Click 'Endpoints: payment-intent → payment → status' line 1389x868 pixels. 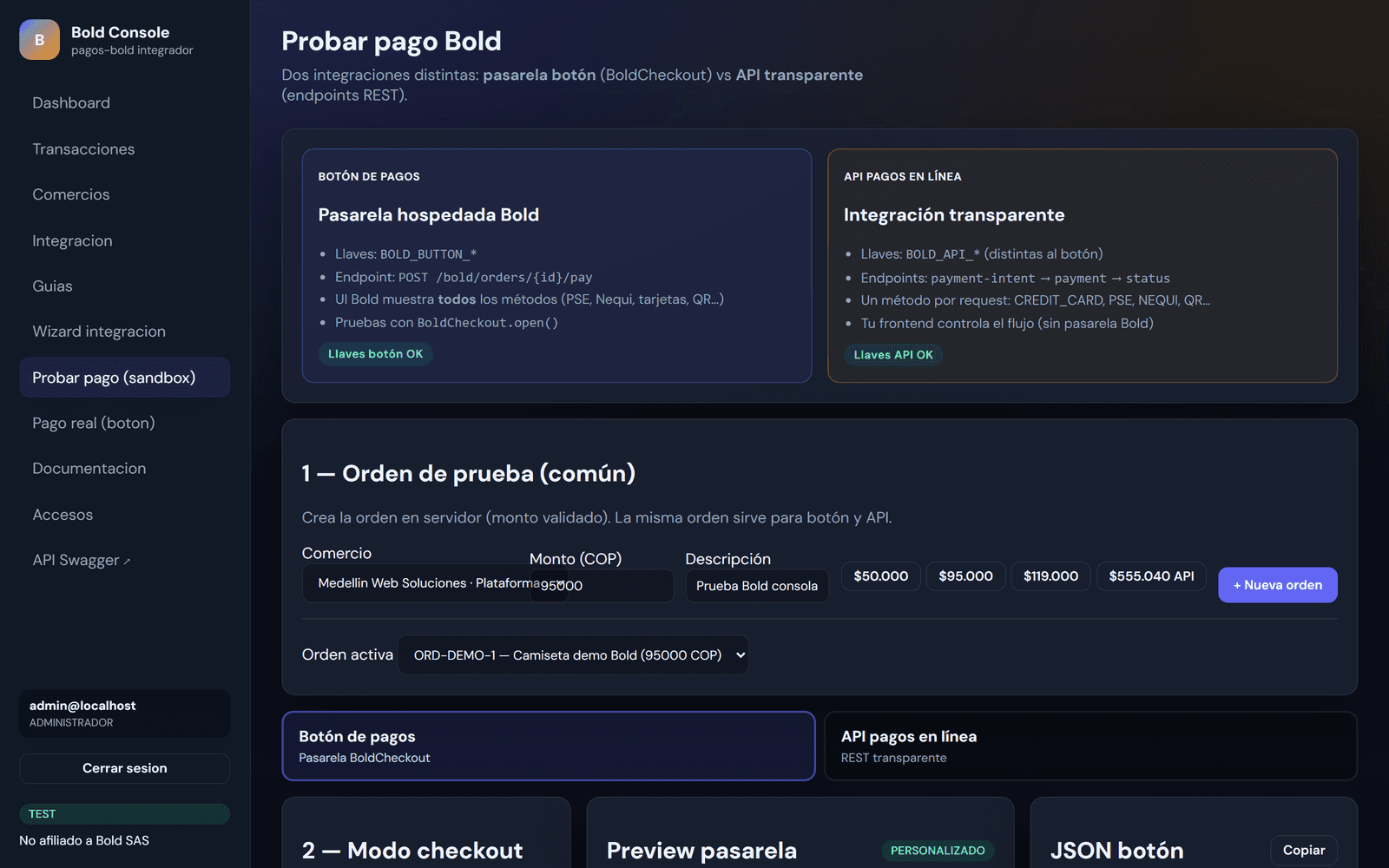click(1015, 278)
